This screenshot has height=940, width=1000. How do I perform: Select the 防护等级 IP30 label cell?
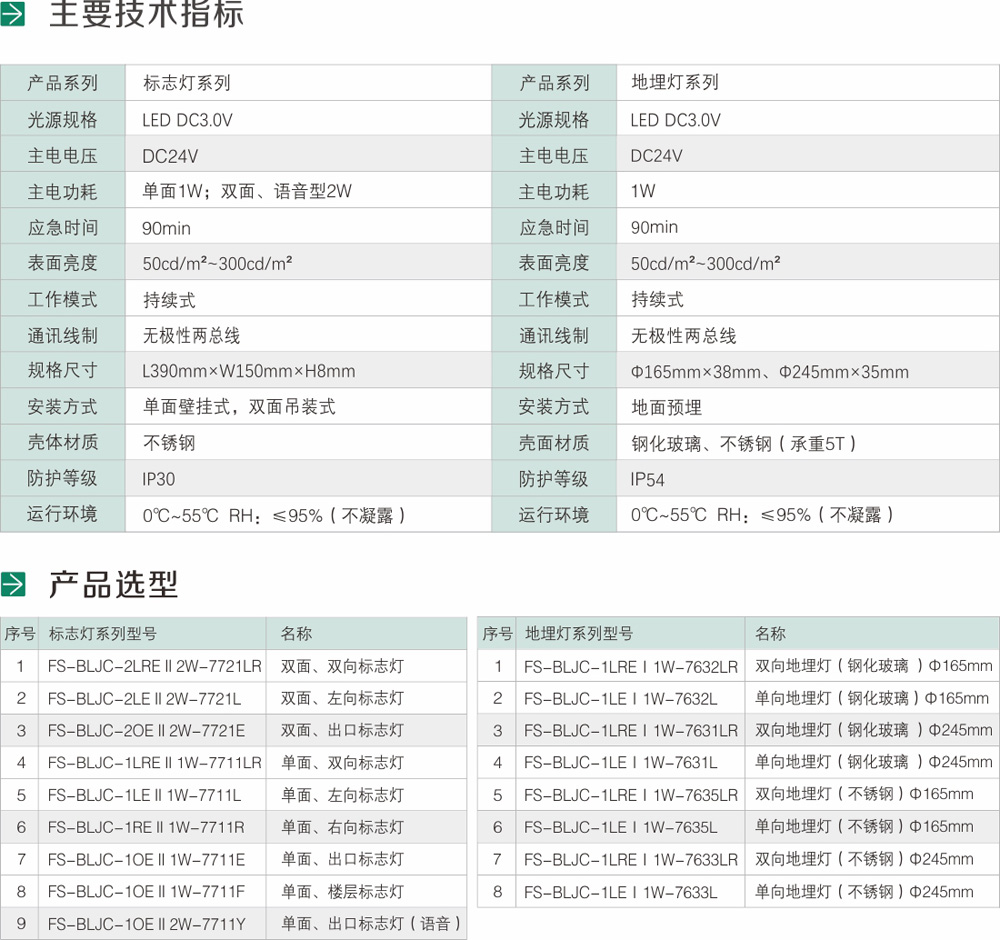point(62,478)
